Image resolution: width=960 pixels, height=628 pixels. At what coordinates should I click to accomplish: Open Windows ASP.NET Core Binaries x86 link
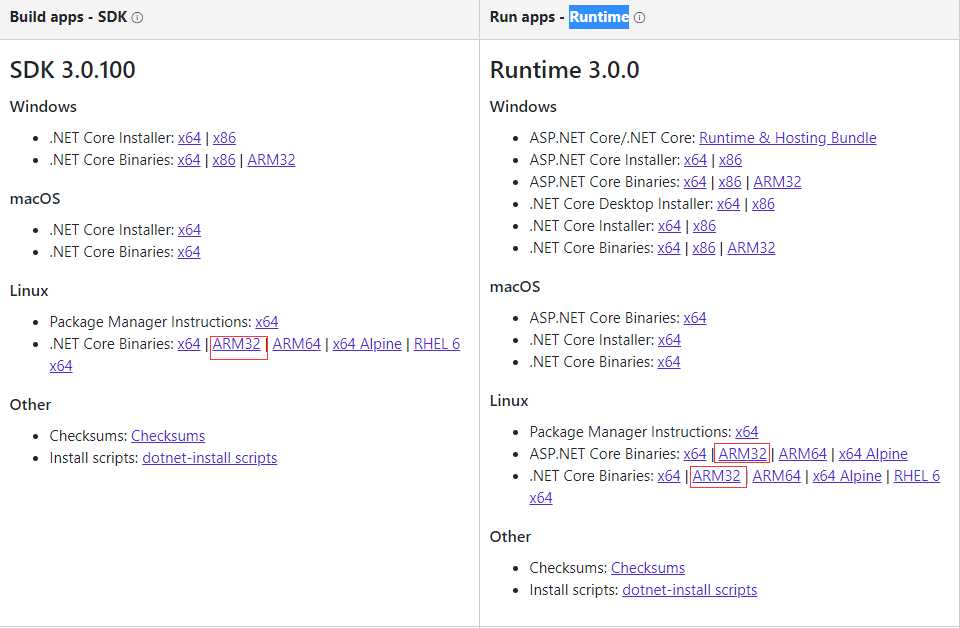(729, 182)
